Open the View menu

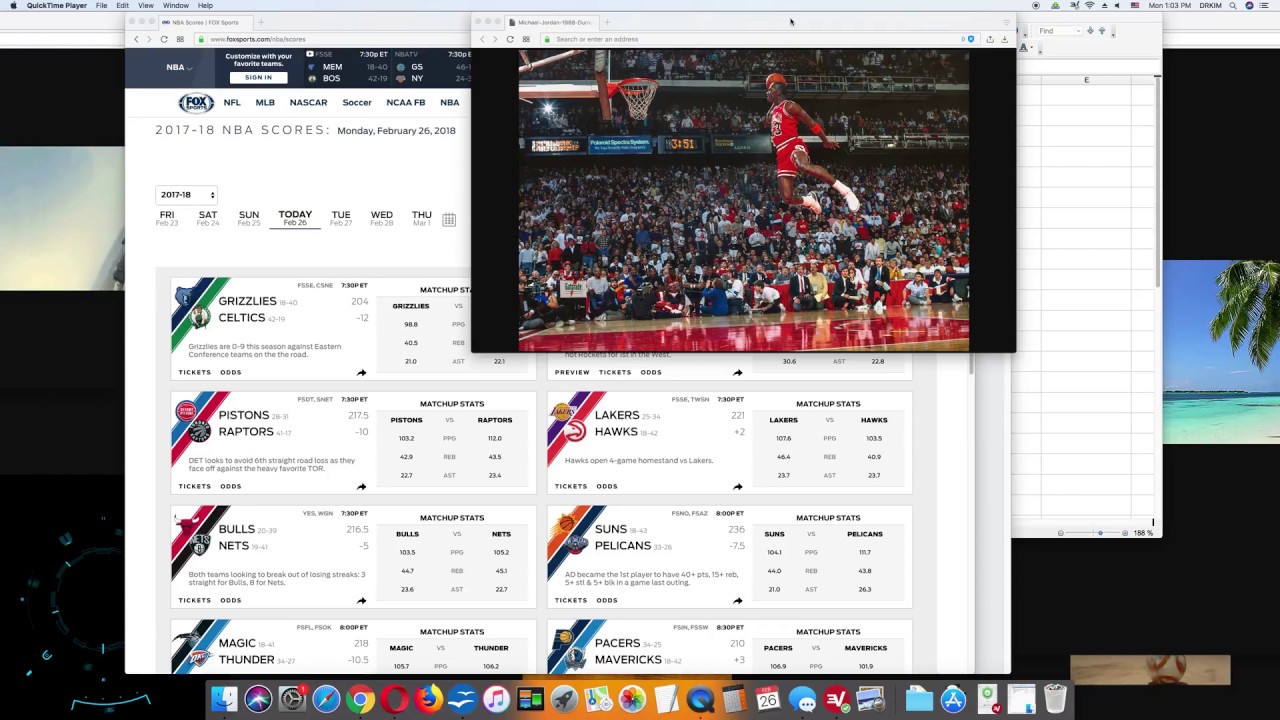146,5
